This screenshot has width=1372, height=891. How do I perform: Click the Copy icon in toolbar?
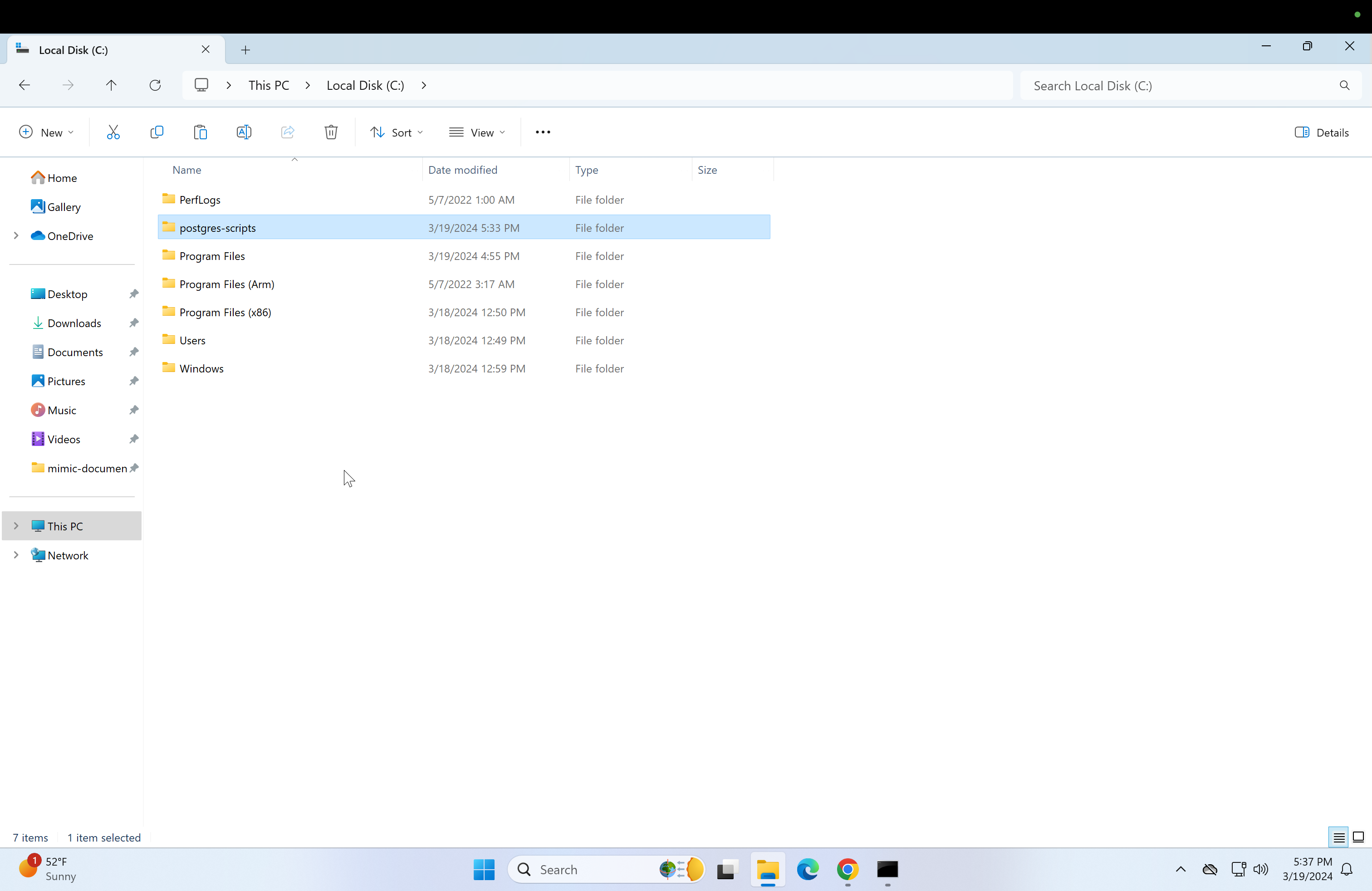[x=157, y=132]
